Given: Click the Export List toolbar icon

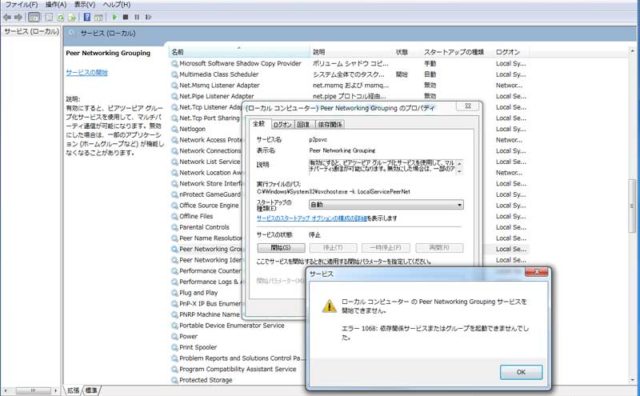Looking at the screenshot, I should (72, 17).
